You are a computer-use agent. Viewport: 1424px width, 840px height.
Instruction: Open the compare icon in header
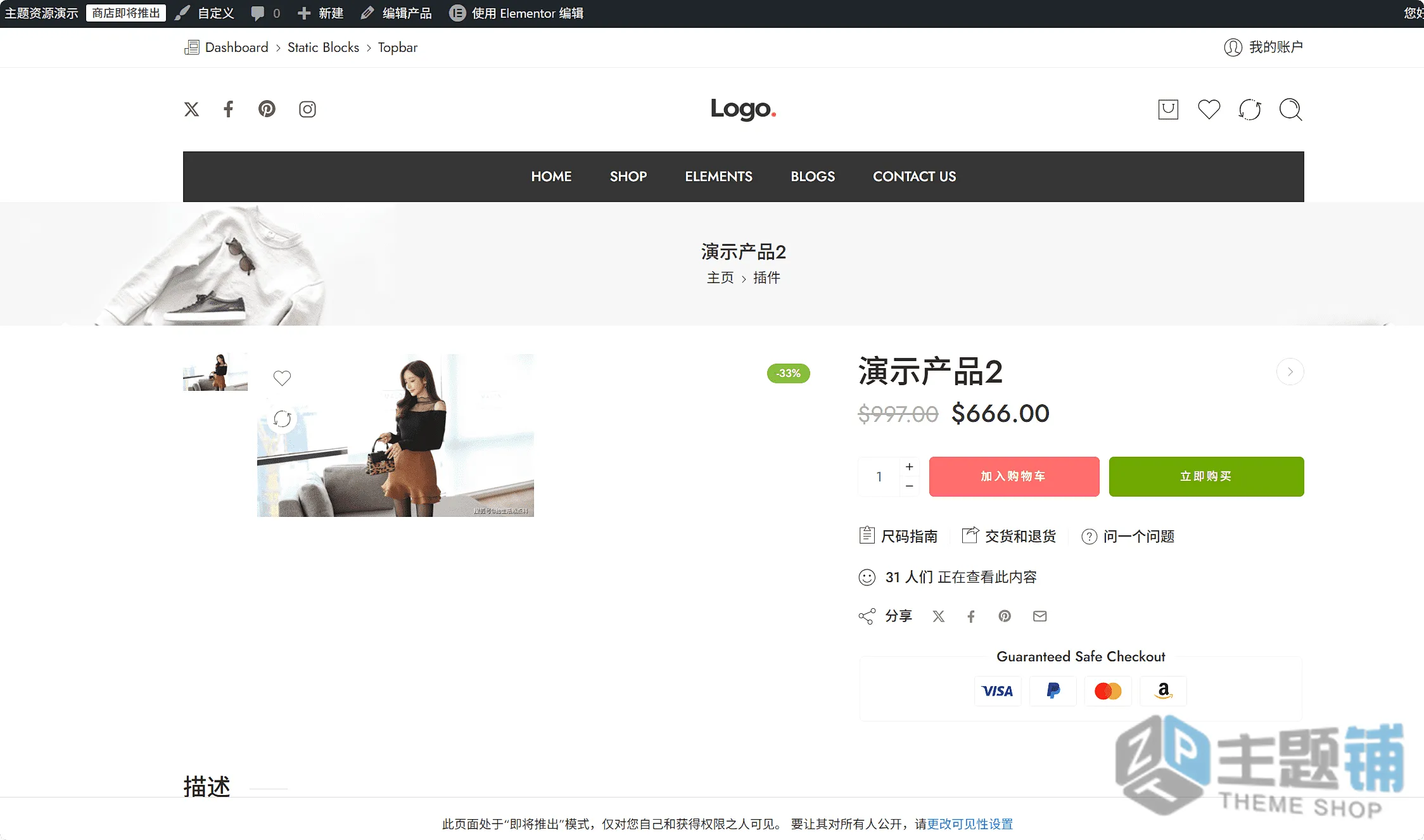coord(1250,109)
